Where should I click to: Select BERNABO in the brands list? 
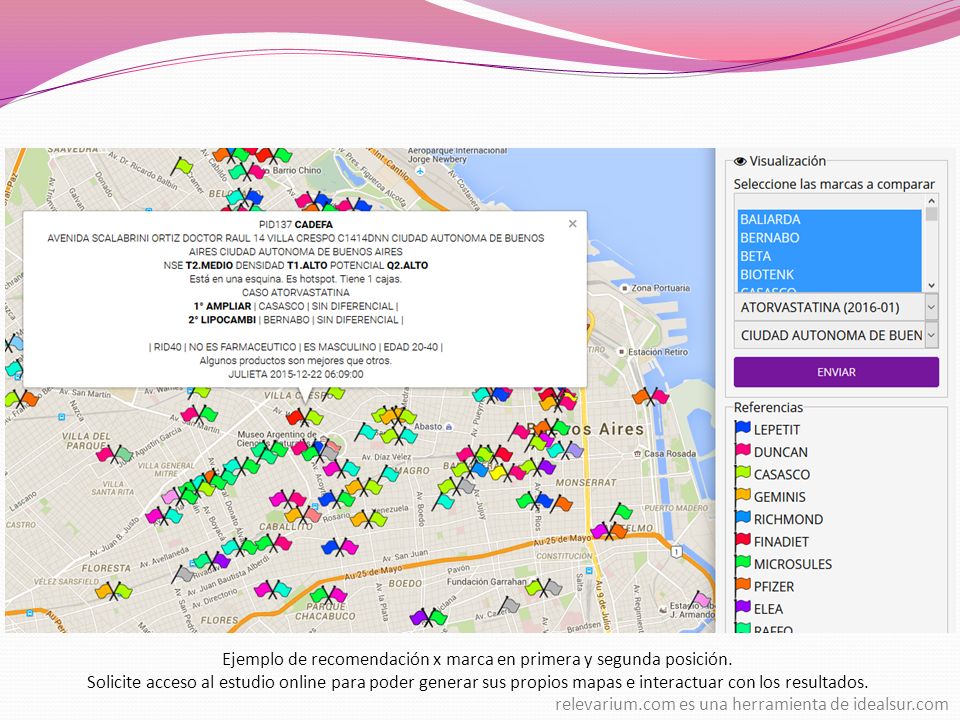coord(830,238)
